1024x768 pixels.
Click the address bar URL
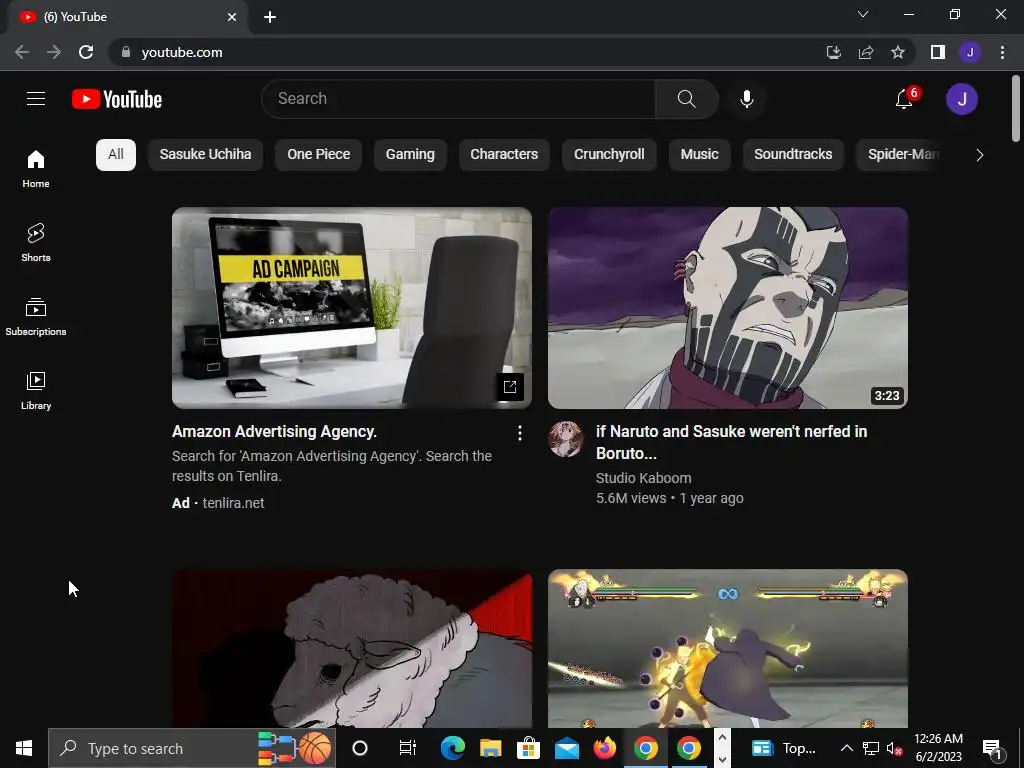coord(182,52)
